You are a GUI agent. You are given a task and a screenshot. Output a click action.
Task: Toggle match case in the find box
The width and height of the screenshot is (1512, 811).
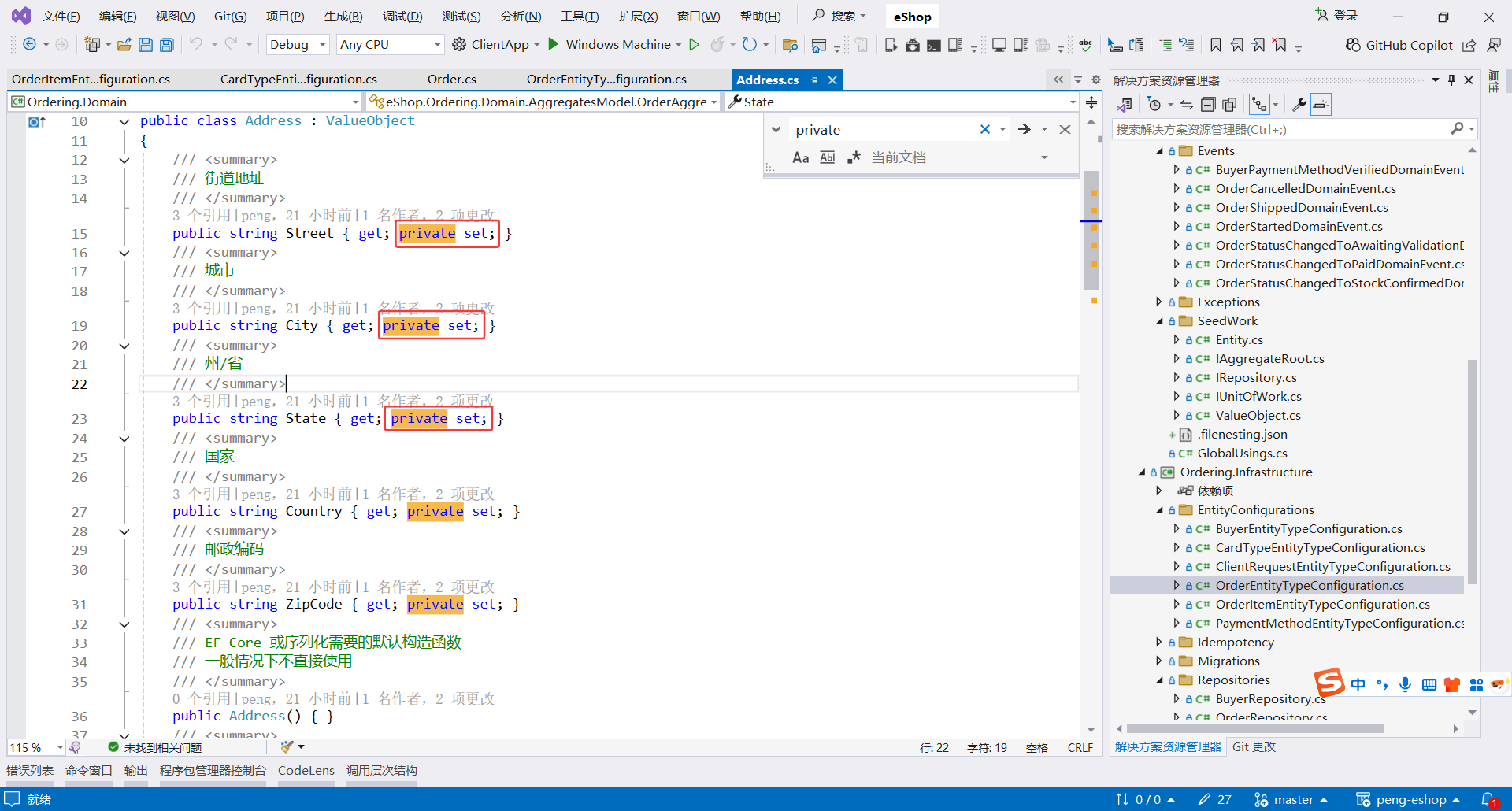(x=801, y=157)
